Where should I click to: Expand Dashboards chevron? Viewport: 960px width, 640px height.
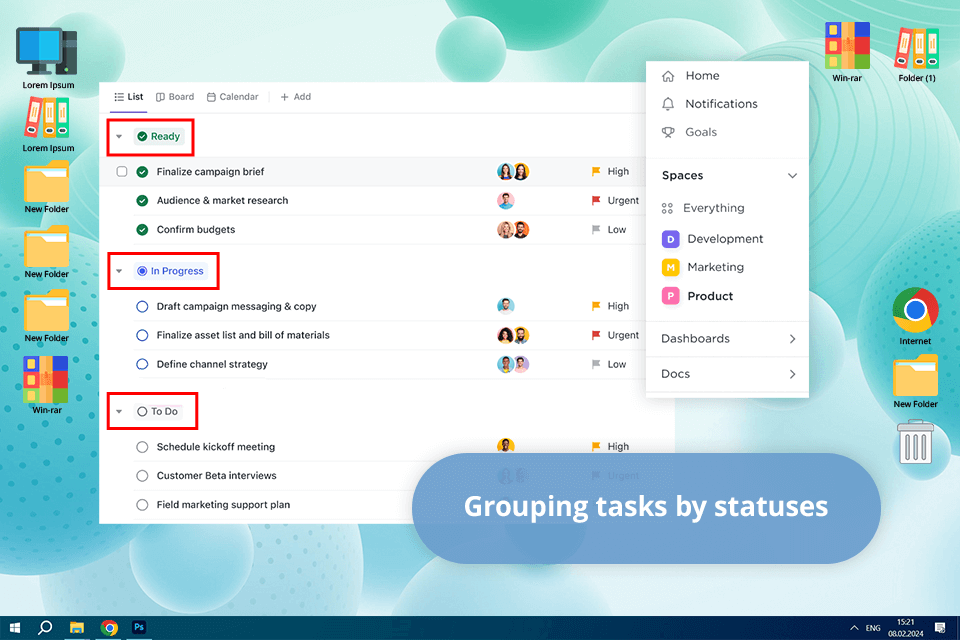(x=792, y=339)
